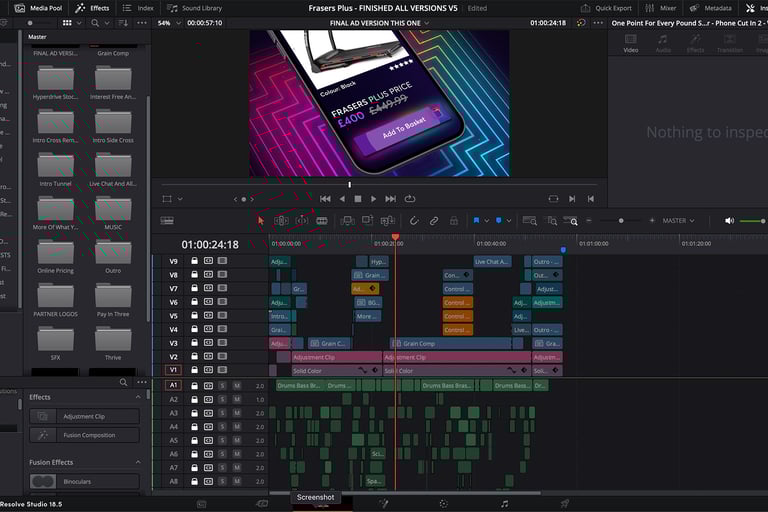Click the monitor volume slider
768x512 pixels.
coord(752,221)
